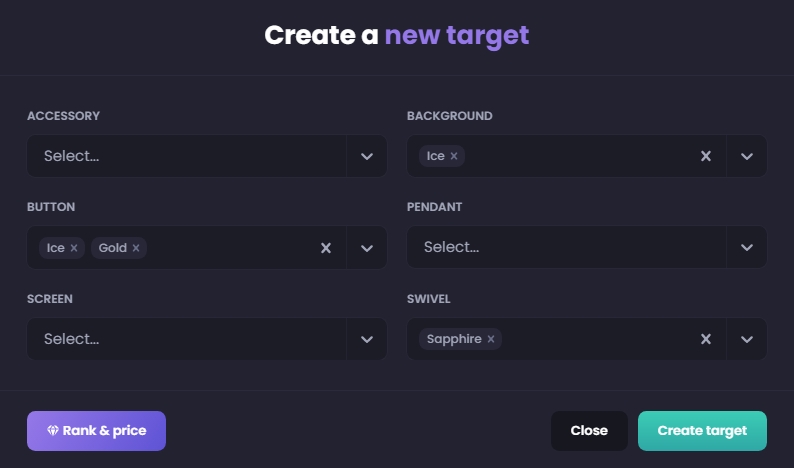Open the Swivel dropdown chevron

pyautogui.click(x=746, y=339)
